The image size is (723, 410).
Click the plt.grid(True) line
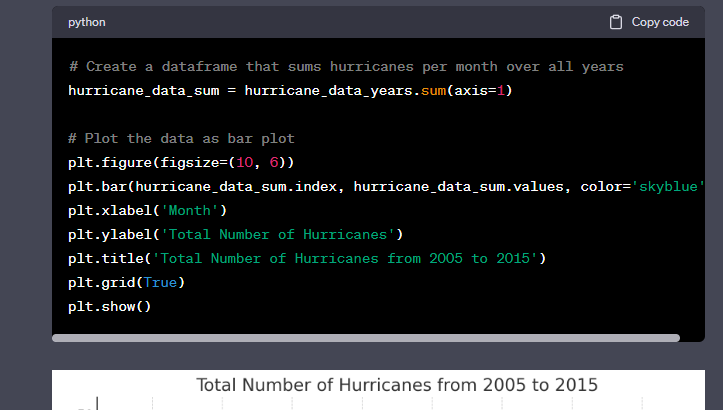pos(126,282)
